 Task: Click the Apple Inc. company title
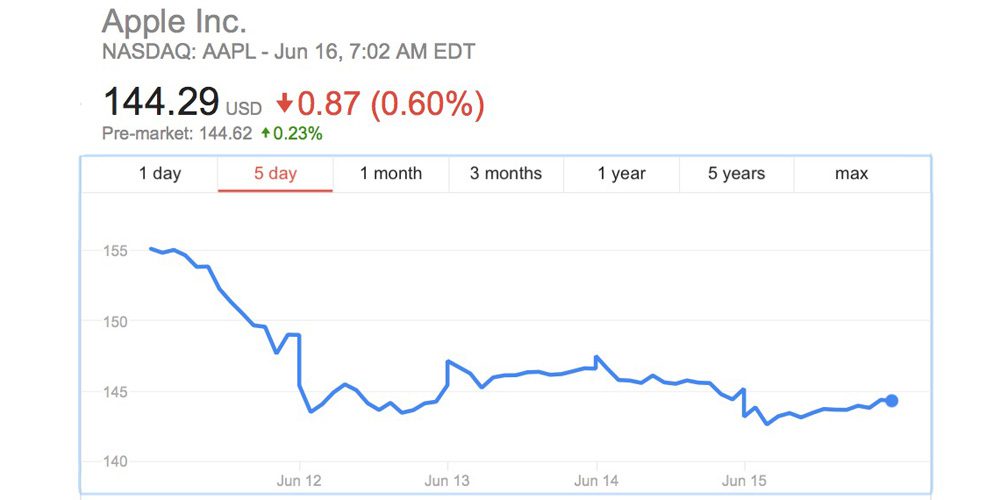pyautogui.click(x=174, y=21)
